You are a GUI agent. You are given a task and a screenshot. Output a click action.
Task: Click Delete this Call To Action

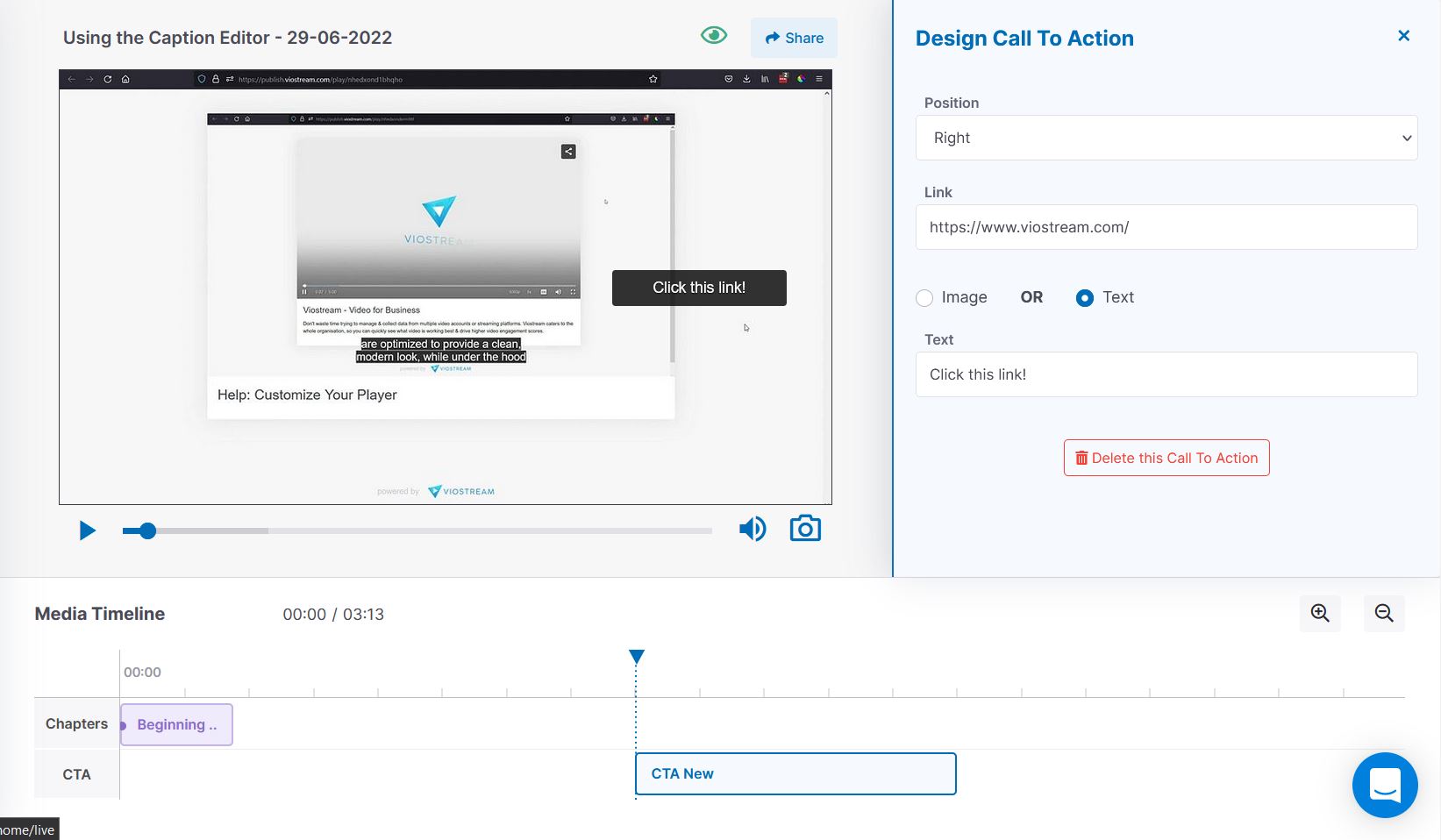pyautogui.click(x=1166, y=457)
